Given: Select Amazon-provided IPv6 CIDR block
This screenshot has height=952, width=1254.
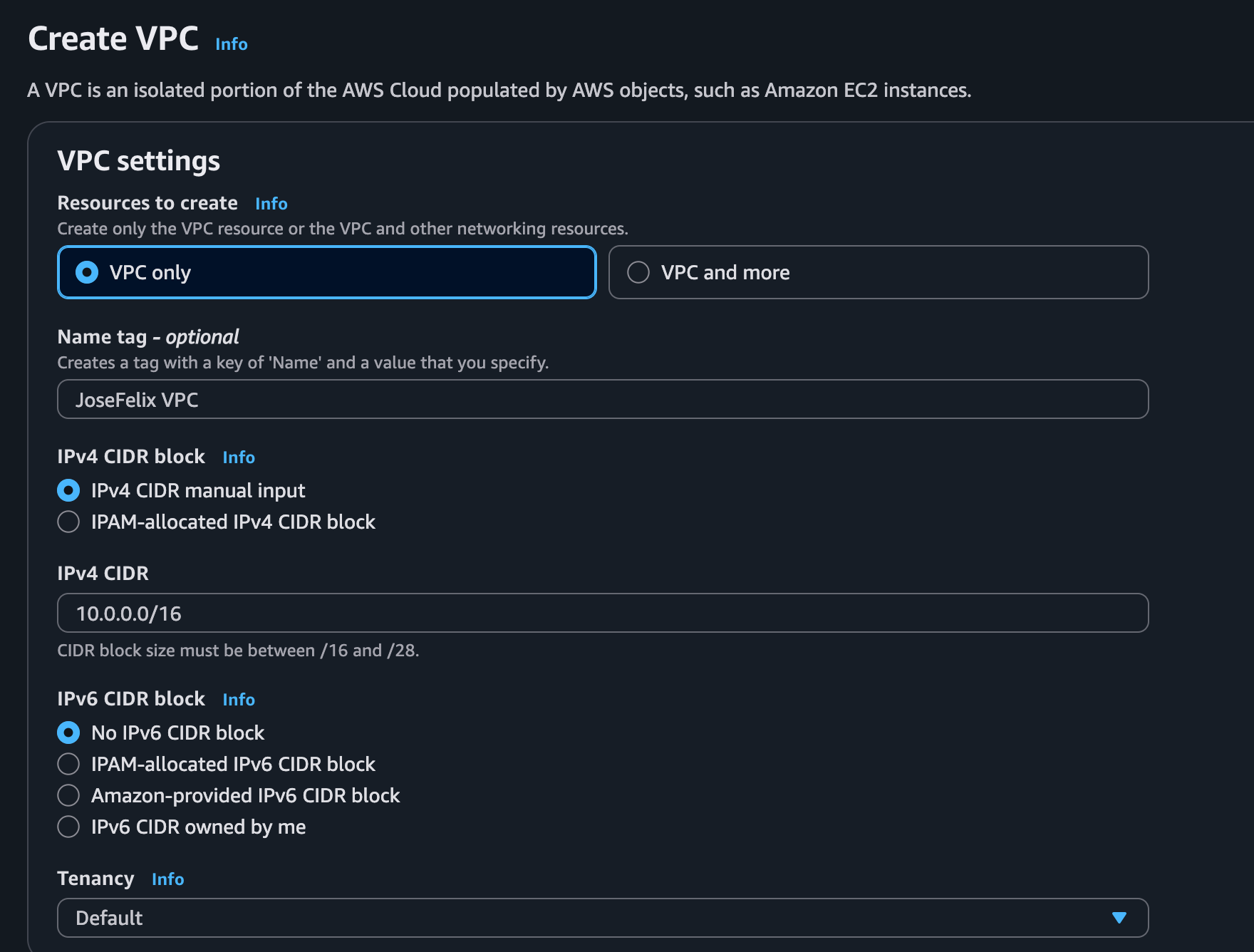Looking at the screenshot, I should click(68, 795).
